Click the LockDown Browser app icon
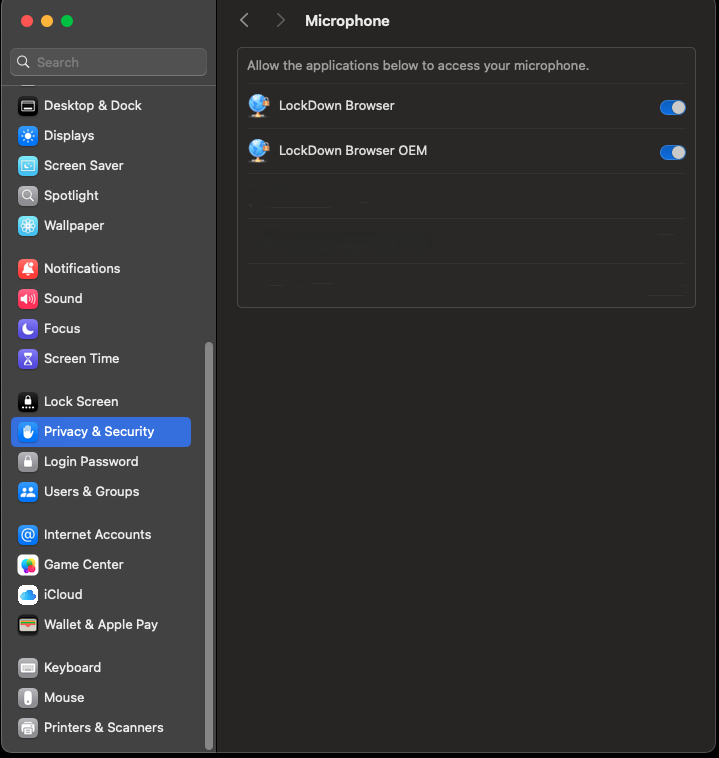Image resolution: width=719 pixels, height=758 pixels. pyautogui.click(x=259, y=106)
